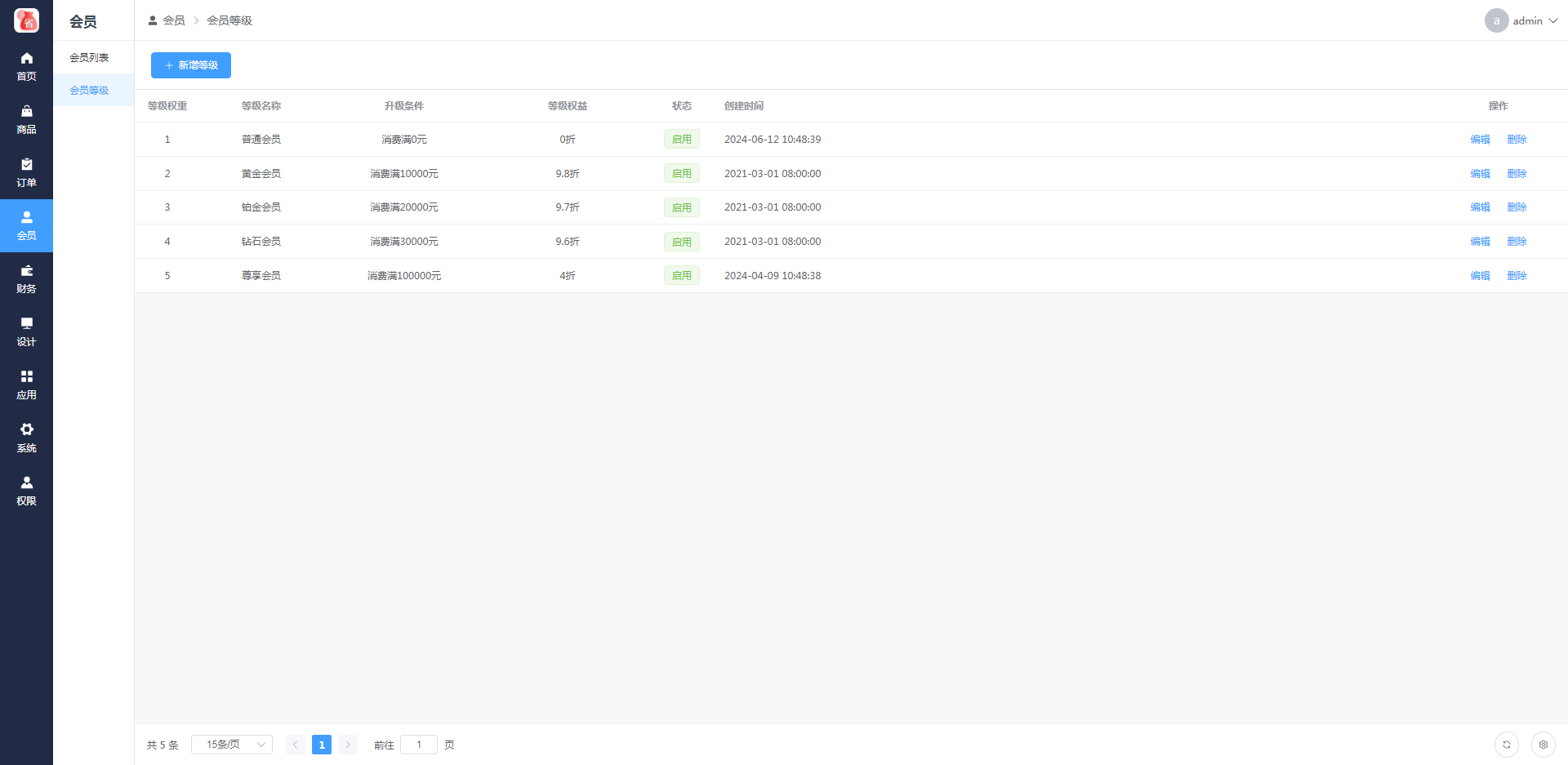The width and height of the screenshot is (1568, 765).
Task: Open table settings gear at bottom right
Action: pyautogui.click(x=1543, y=745)
